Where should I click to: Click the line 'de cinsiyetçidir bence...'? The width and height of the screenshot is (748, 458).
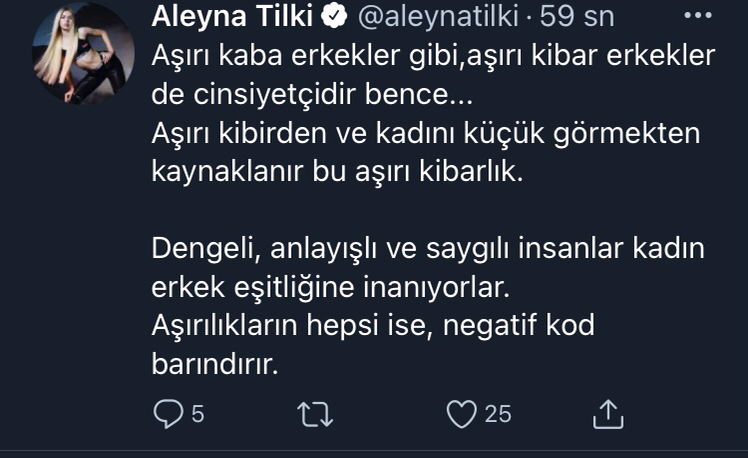(312, 94)
